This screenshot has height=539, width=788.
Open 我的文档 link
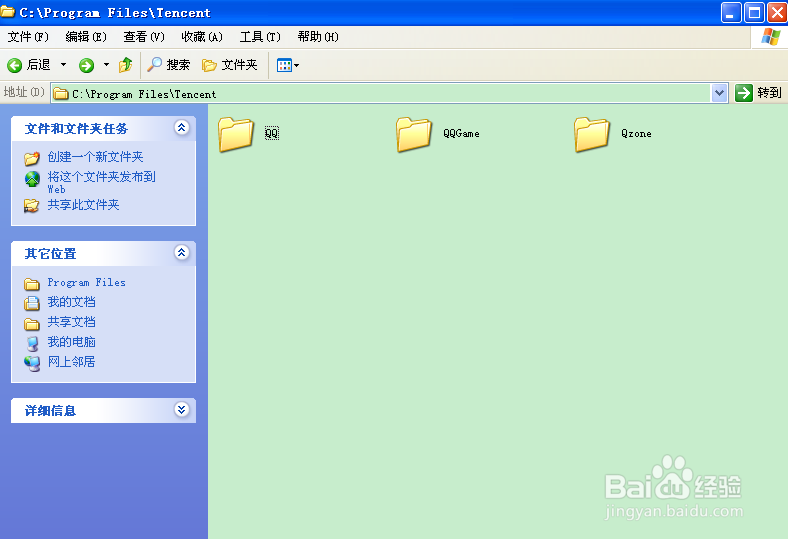(x=71, y=302)
